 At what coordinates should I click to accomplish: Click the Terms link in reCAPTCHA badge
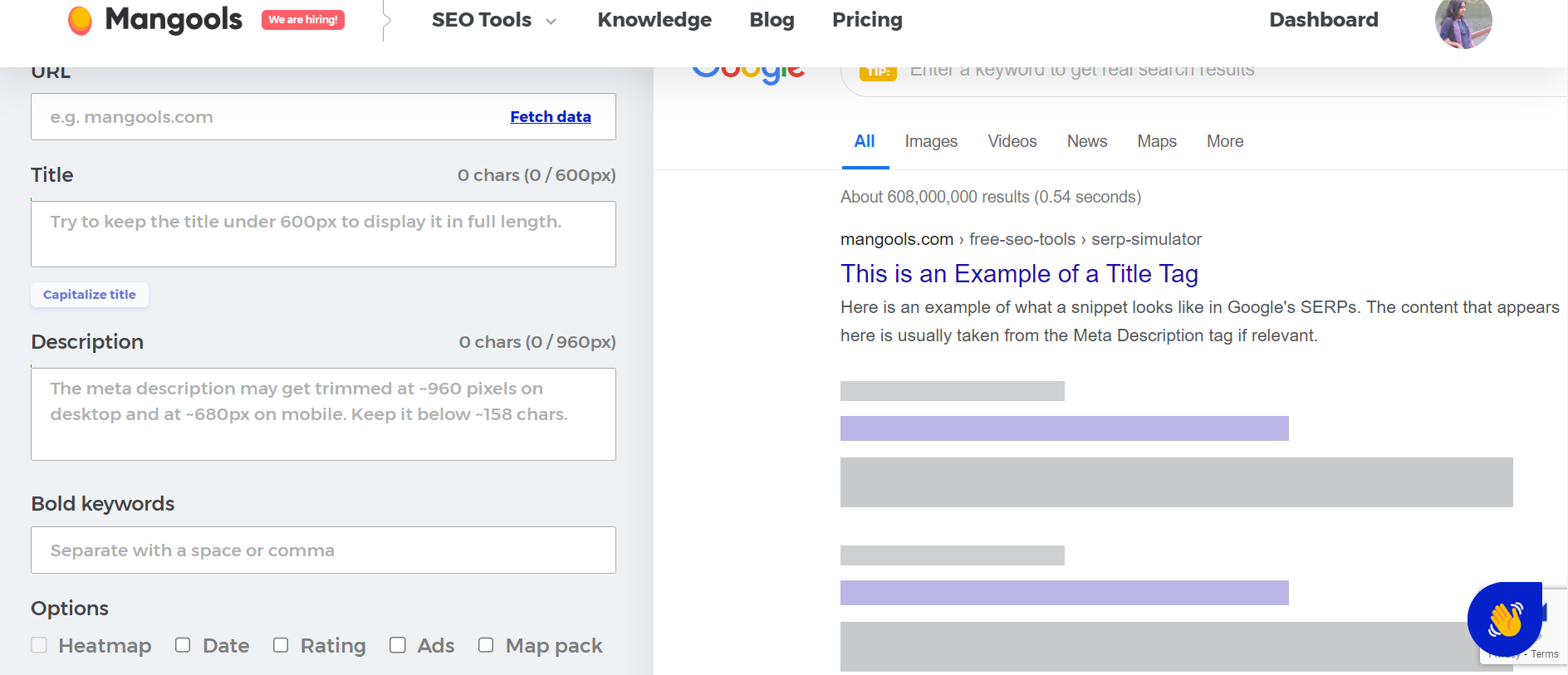[x=1545, y=654]
